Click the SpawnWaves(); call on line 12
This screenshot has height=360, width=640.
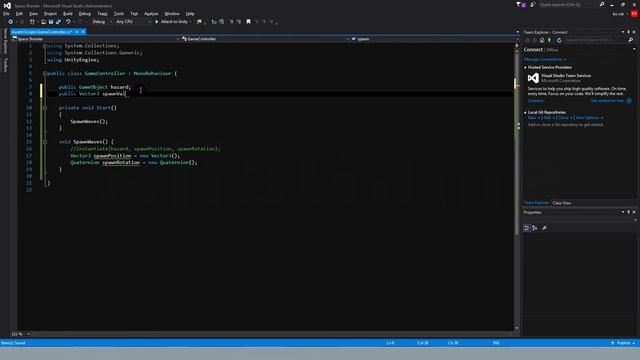click(x=89, y=121)
